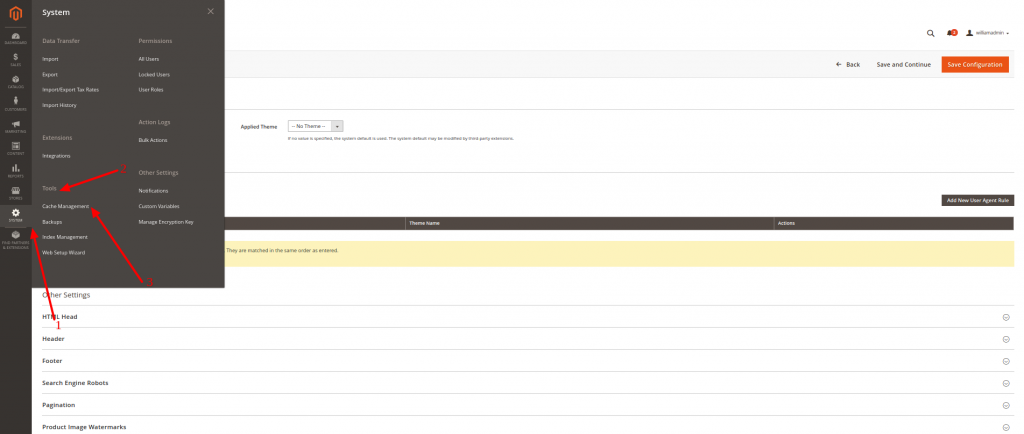Select the Reports bar chart icon
The image size is (1024, 434).
coord(15,170)
